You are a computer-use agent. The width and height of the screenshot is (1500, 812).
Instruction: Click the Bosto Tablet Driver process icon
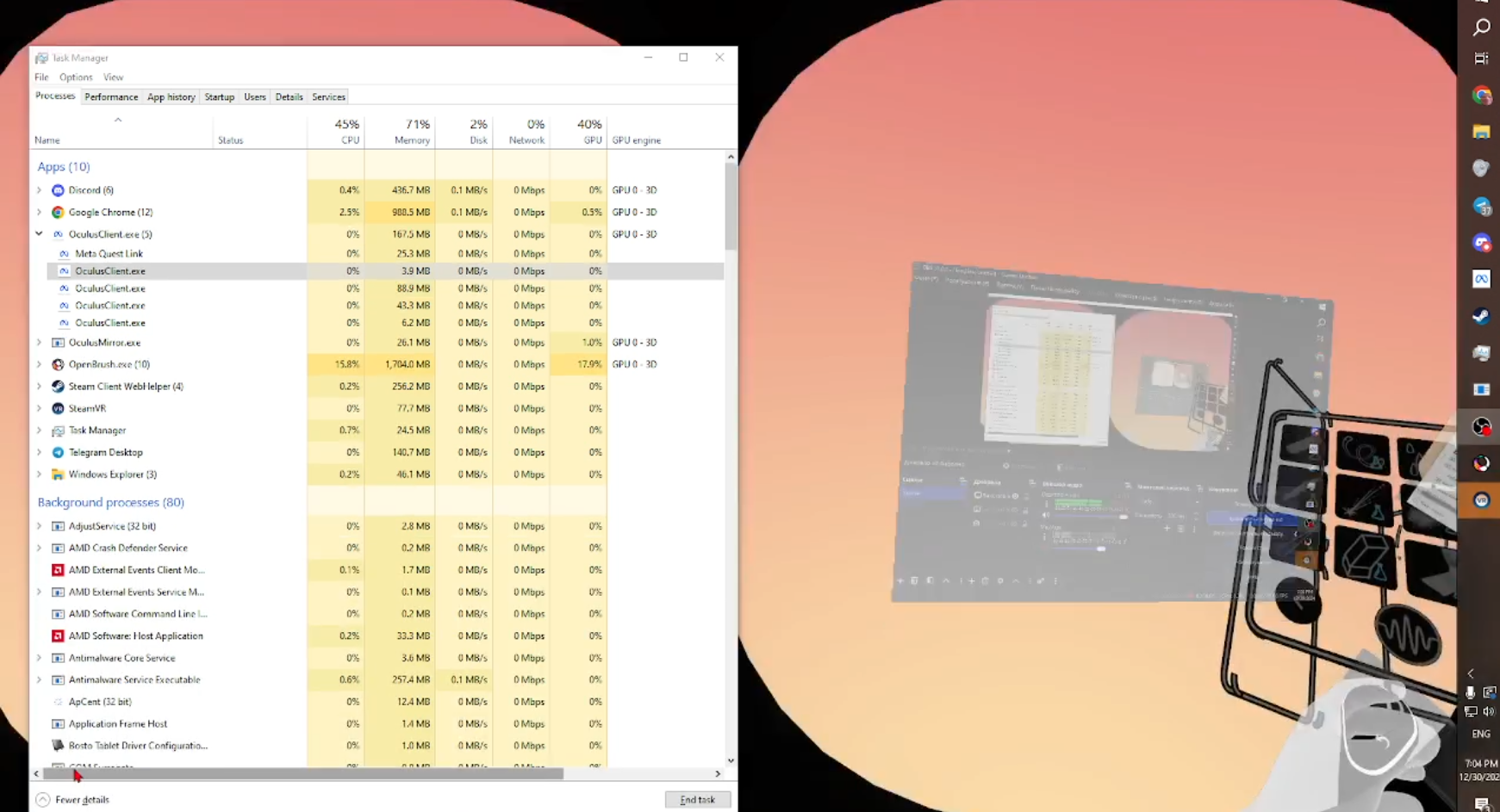pyautogui.click(x=58, y=746)
